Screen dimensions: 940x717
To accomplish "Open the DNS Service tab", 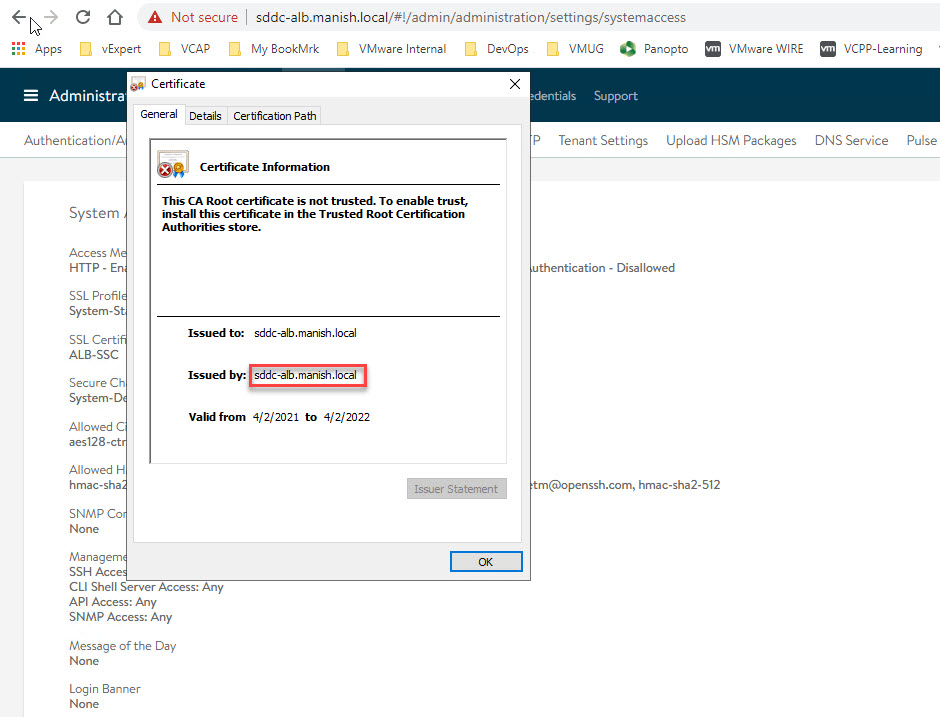I will click(851, 140).
